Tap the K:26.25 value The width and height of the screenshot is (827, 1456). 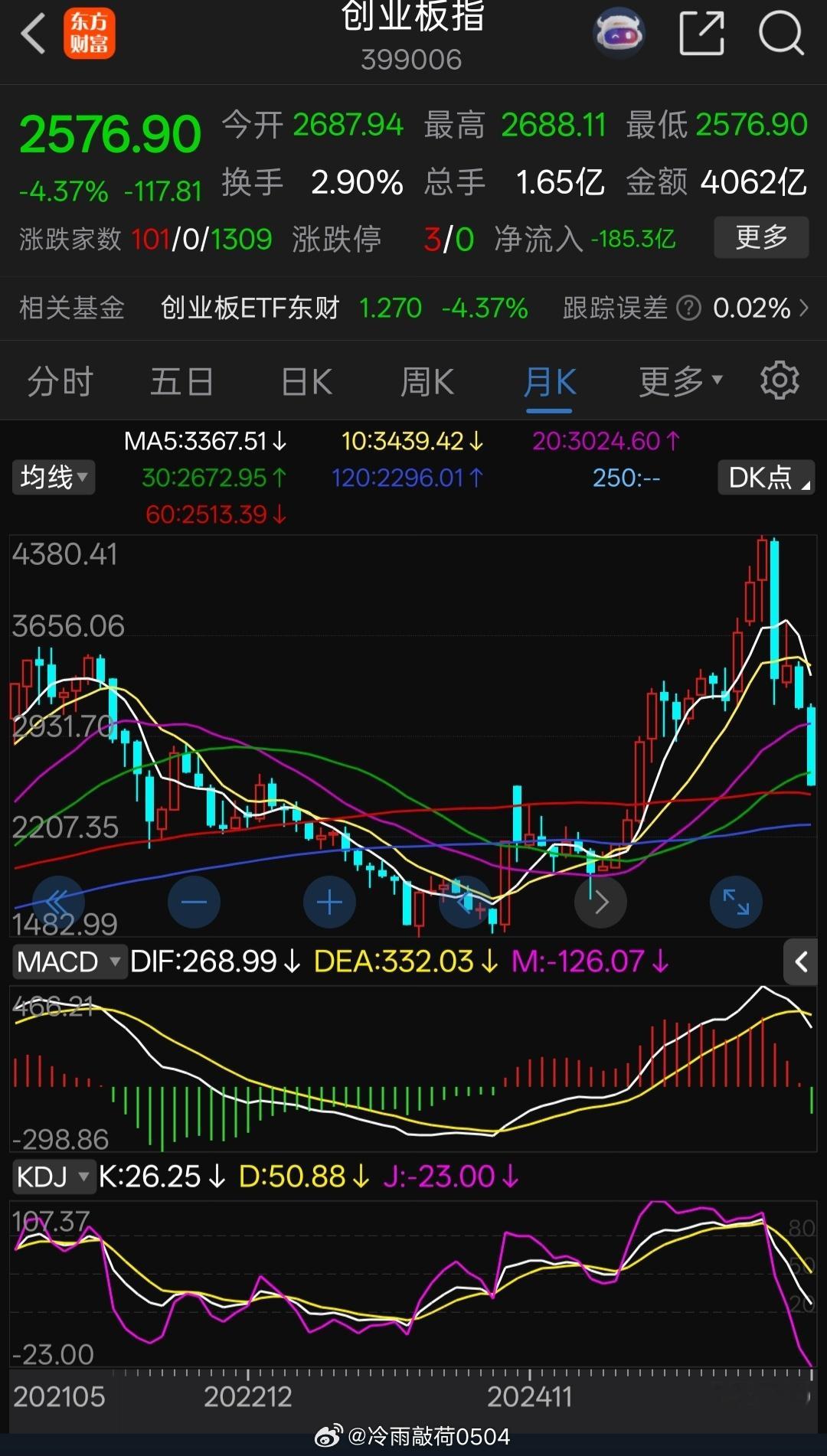coord(162,1177)
